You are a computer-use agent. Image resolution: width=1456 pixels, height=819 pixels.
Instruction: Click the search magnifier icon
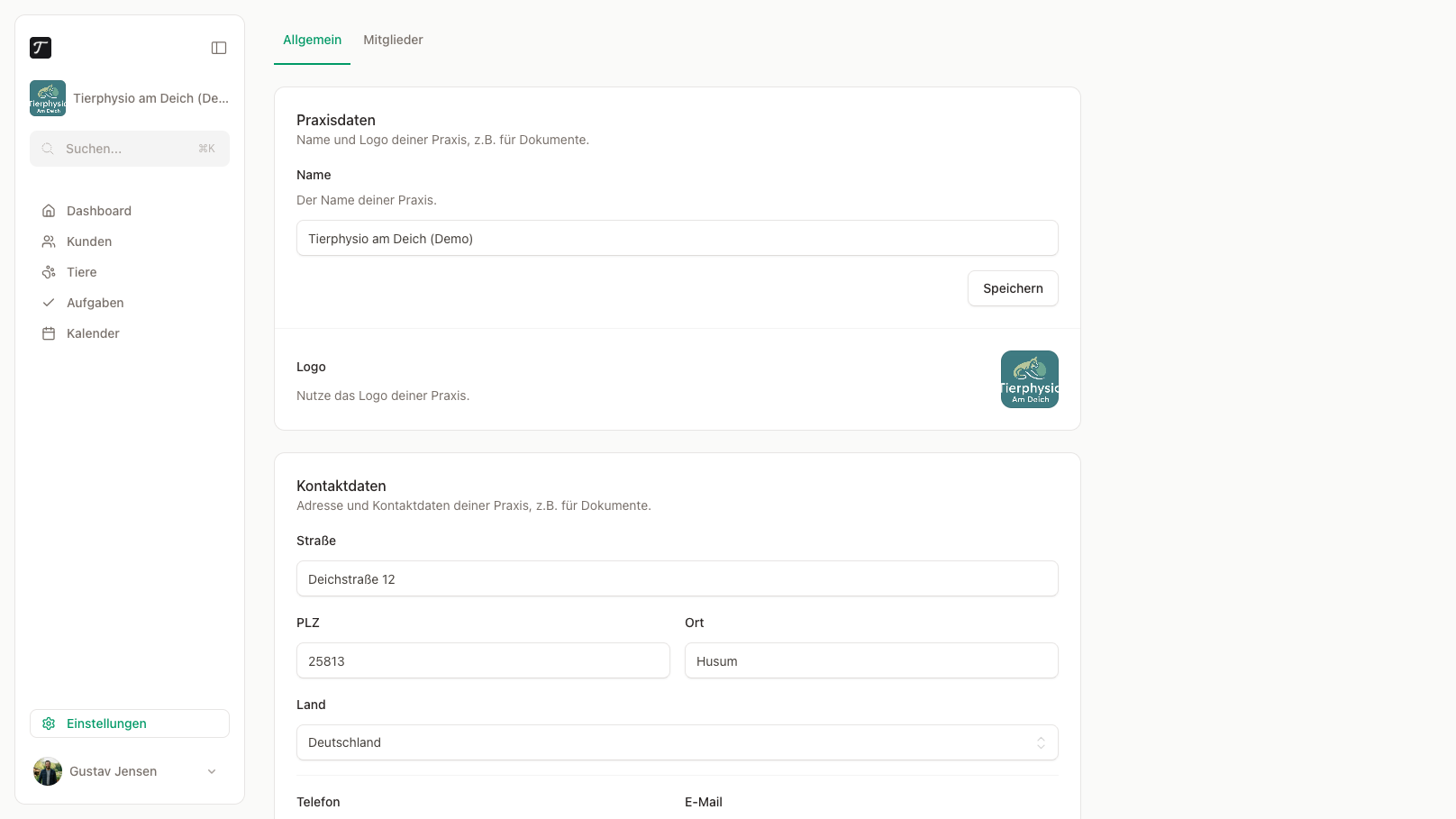point(48,149)
